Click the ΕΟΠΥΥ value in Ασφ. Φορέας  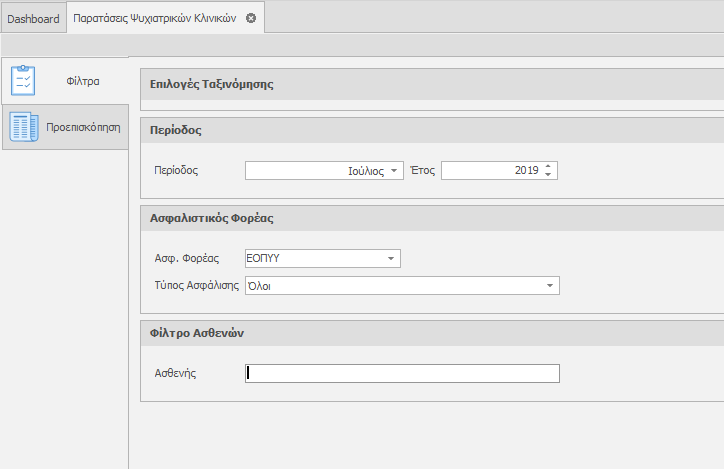tap(312, 259)
